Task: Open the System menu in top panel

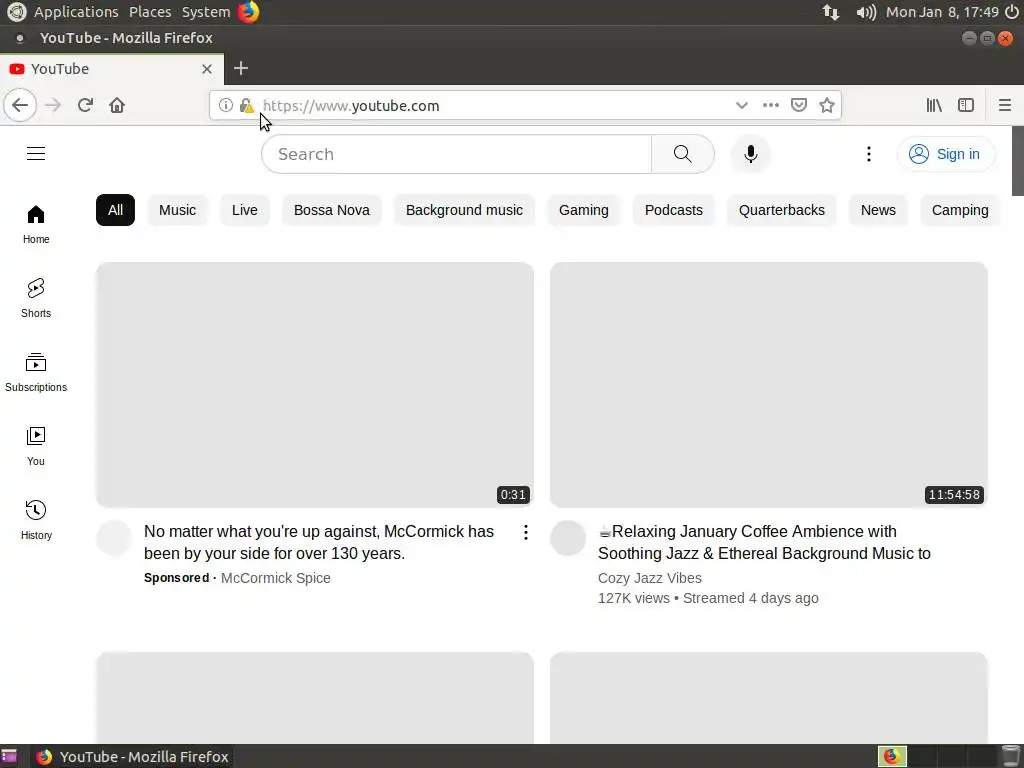Action: point(206,12)
